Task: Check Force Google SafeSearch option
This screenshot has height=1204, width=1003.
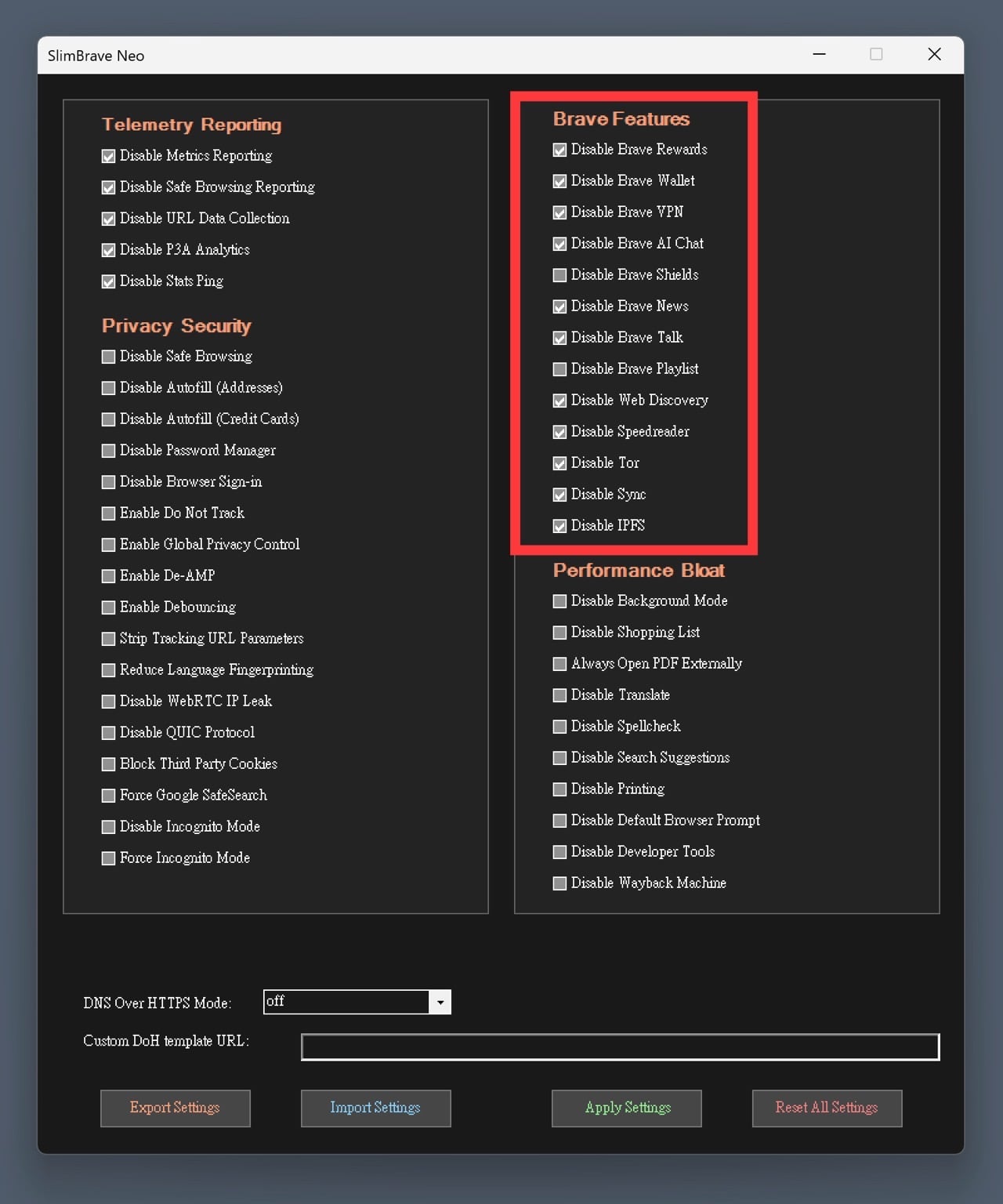Action: pos(109,796)
